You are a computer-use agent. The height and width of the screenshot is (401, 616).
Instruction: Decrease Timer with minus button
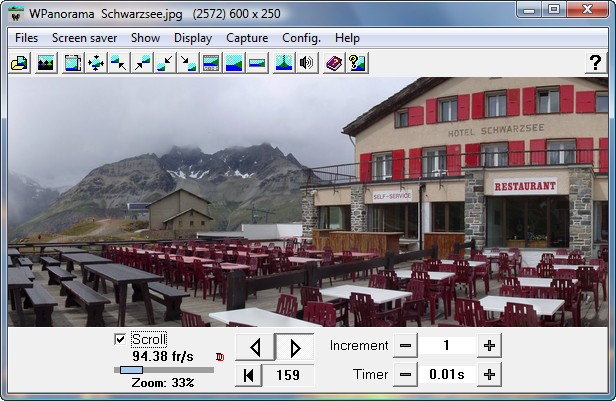point(405,375)
